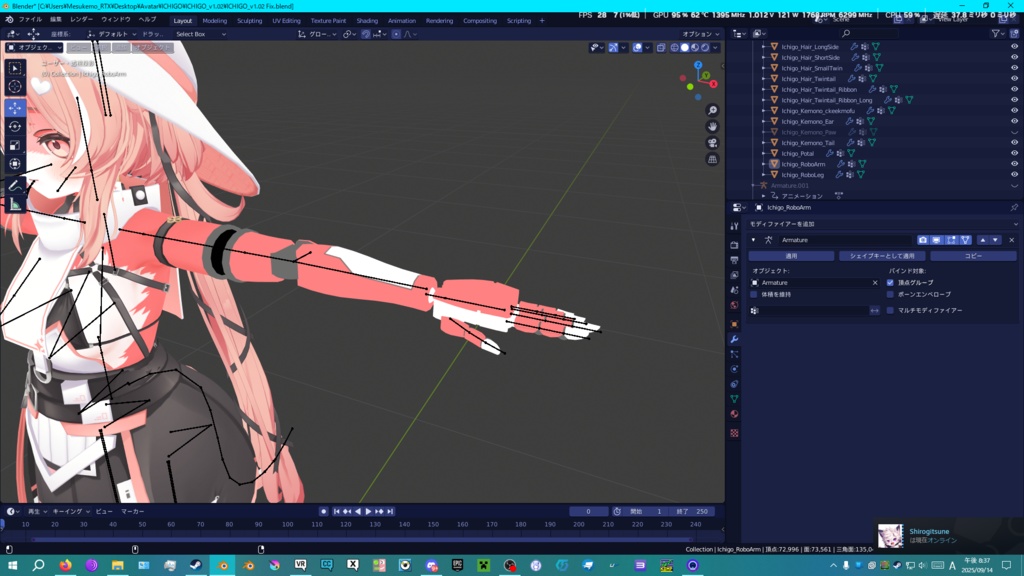Open the ファイル menu

pos(30,20)
